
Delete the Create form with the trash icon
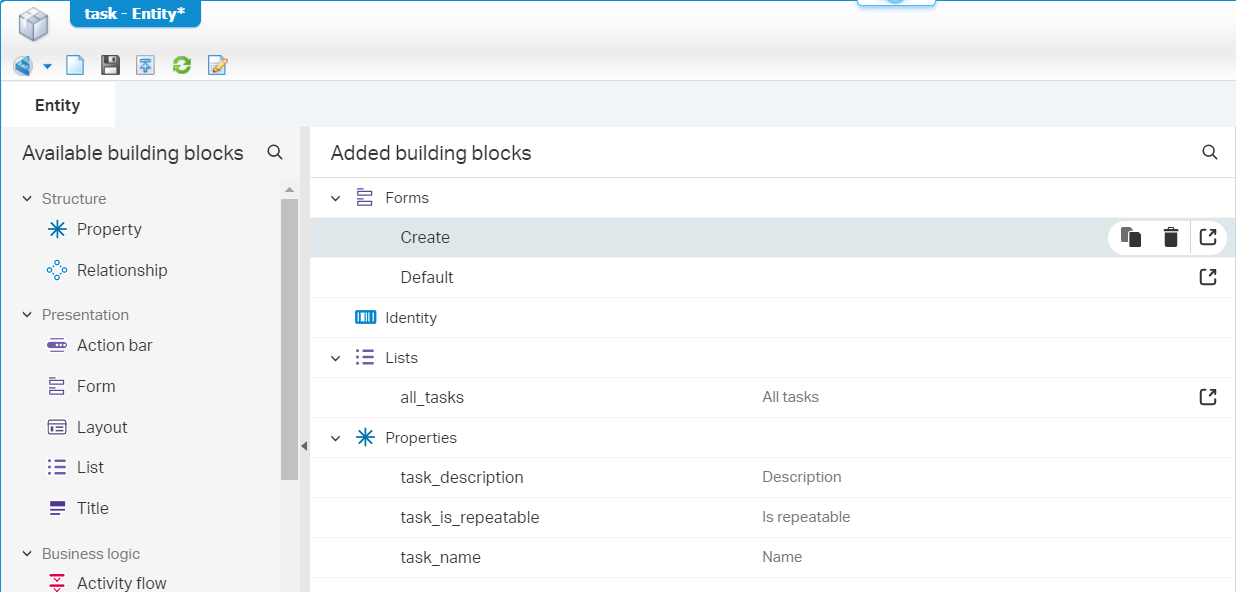1170,237
